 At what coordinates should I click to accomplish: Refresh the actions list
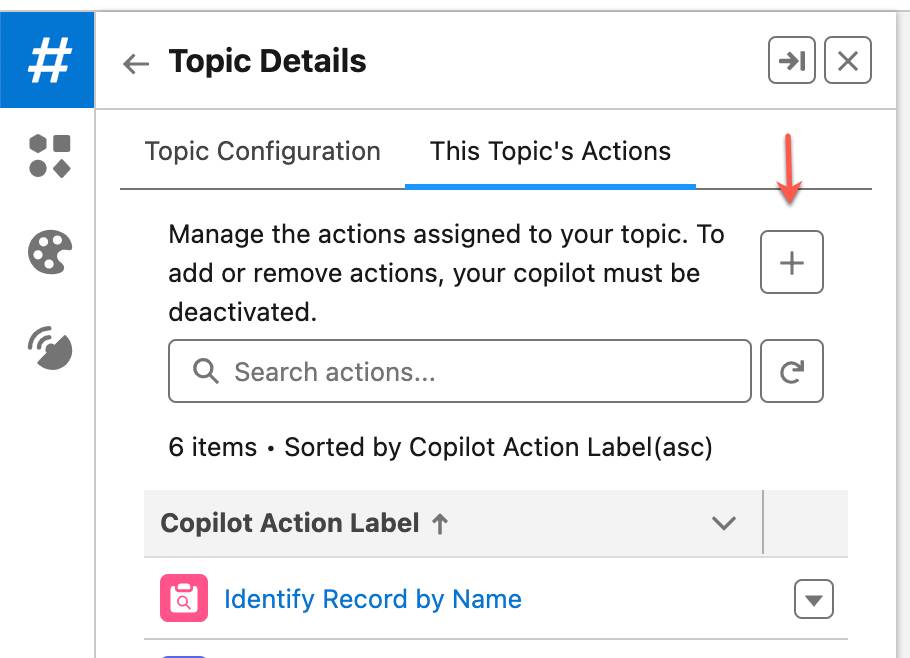(791, 371)
